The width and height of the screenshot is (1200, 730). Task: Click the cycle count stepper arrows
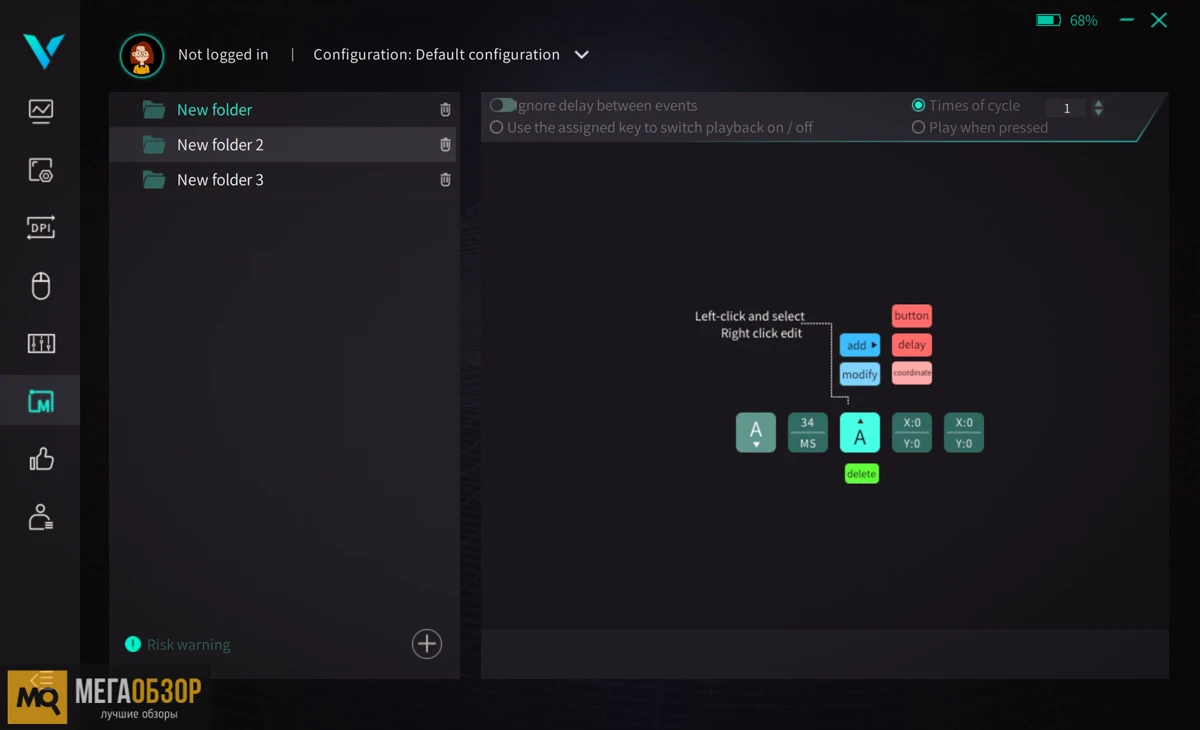[x=1098, y=108]
